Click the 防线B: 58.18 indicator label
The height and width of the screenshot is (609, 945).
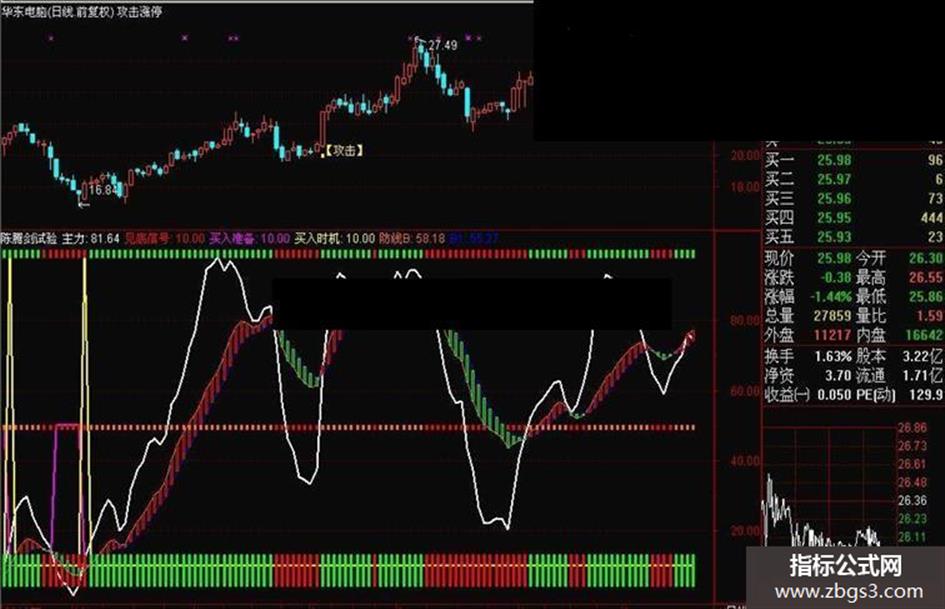[412, 239]
